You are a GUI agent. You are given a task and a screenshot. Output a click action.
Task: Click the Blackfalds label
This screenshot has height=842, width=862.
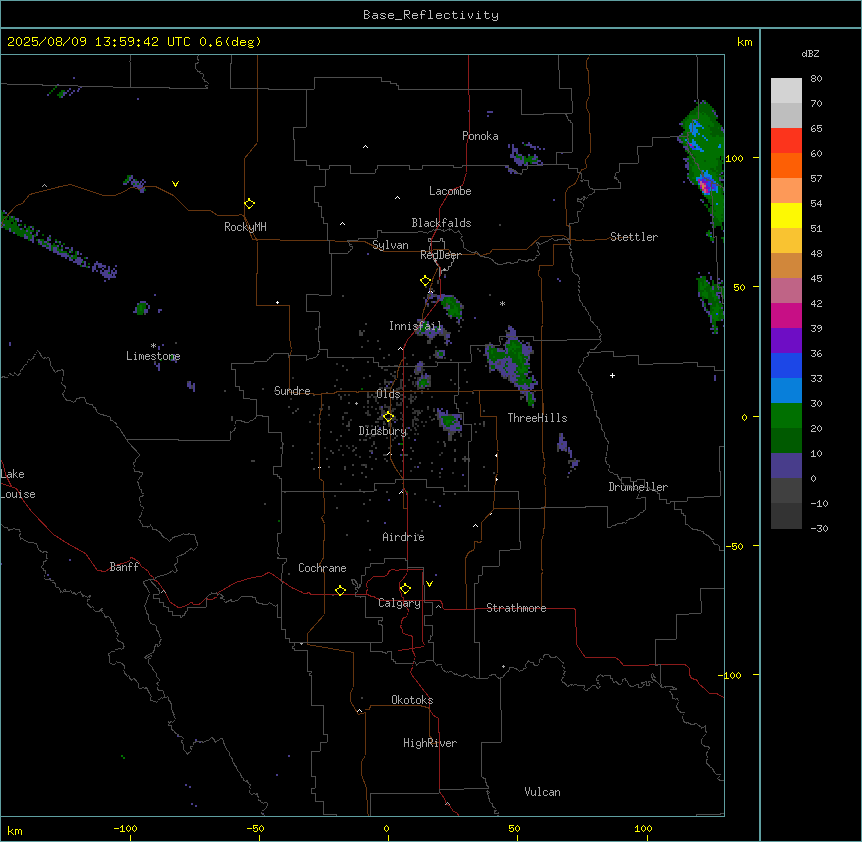(441, 223)
